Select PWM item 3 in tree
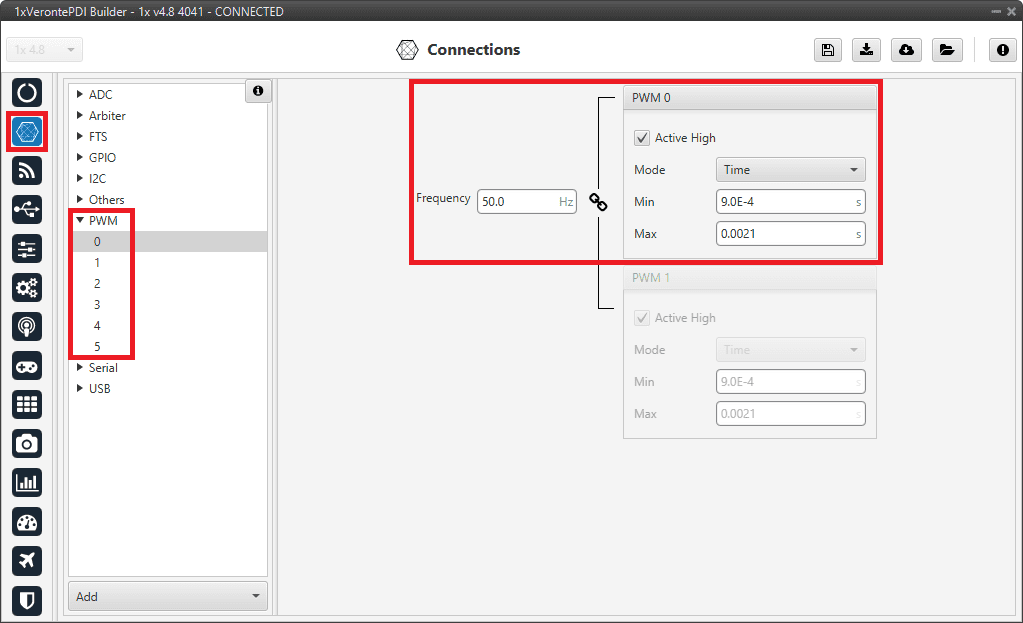This screenshot has height=623, width=1023. click(x=97, y=305)
